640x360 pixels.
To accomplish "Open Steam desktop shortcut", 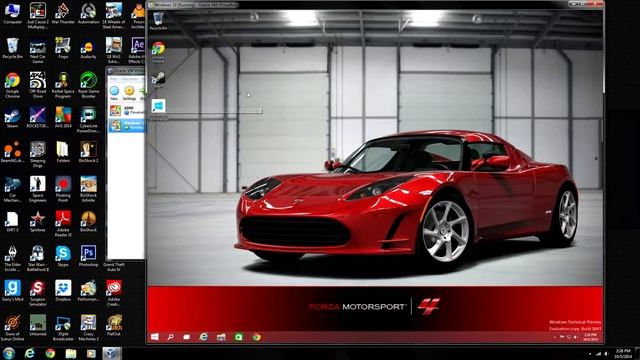I will click(12, 118).
